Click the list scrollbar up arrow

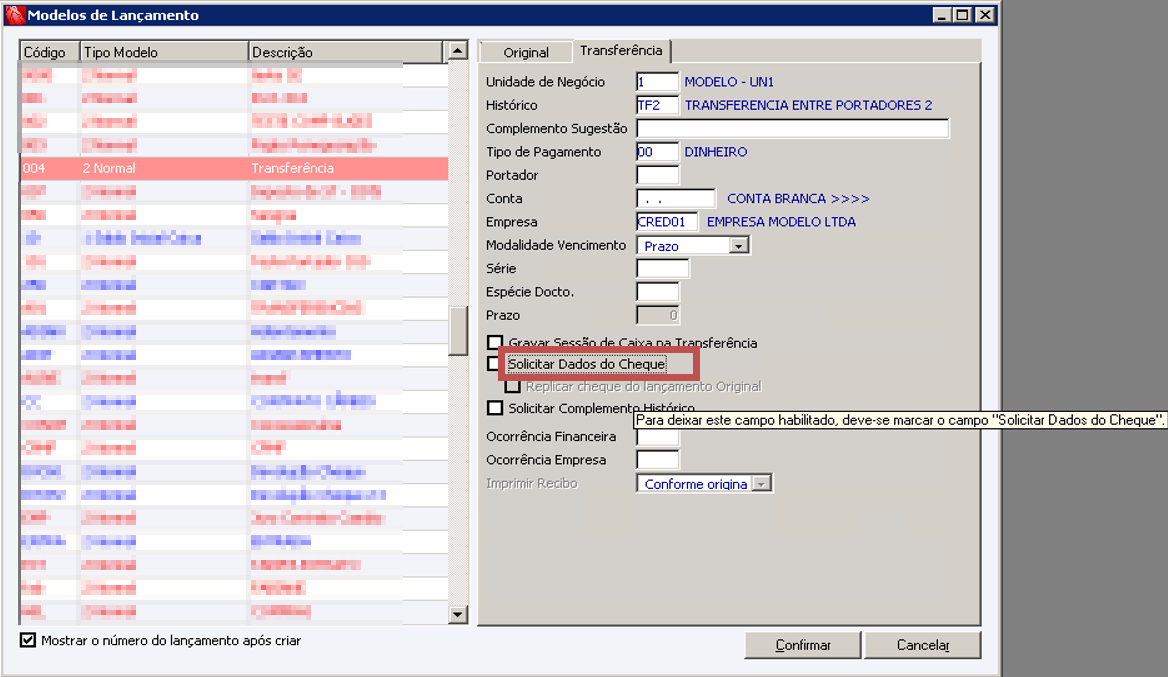coord(457,51)
